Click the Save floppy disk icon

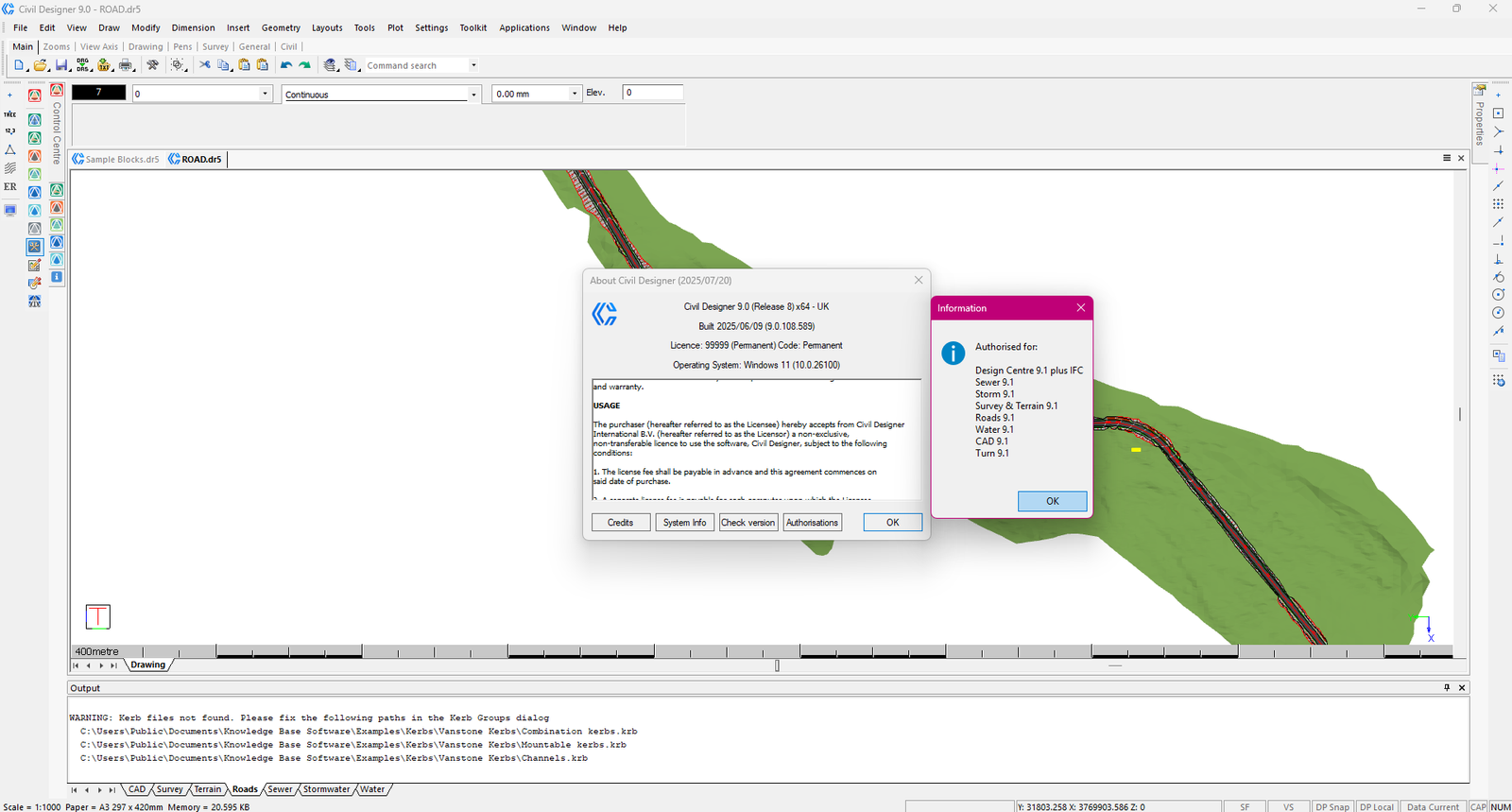(61, 65)
